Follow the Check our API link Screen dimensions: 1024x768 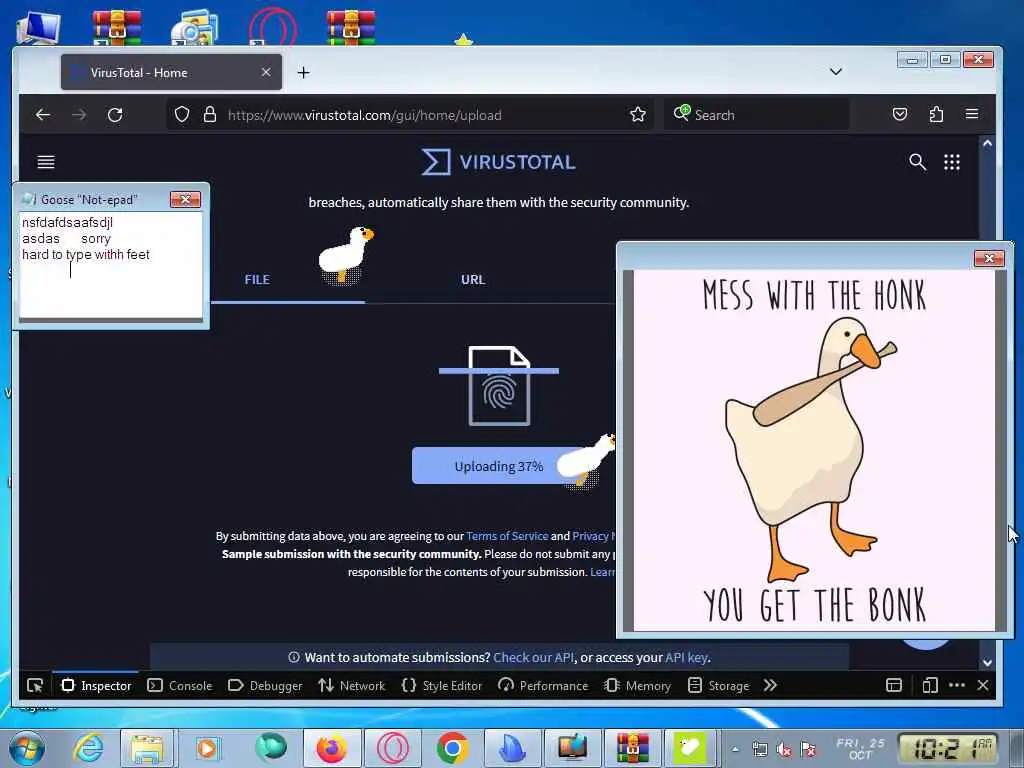click(x=534, y=658)
